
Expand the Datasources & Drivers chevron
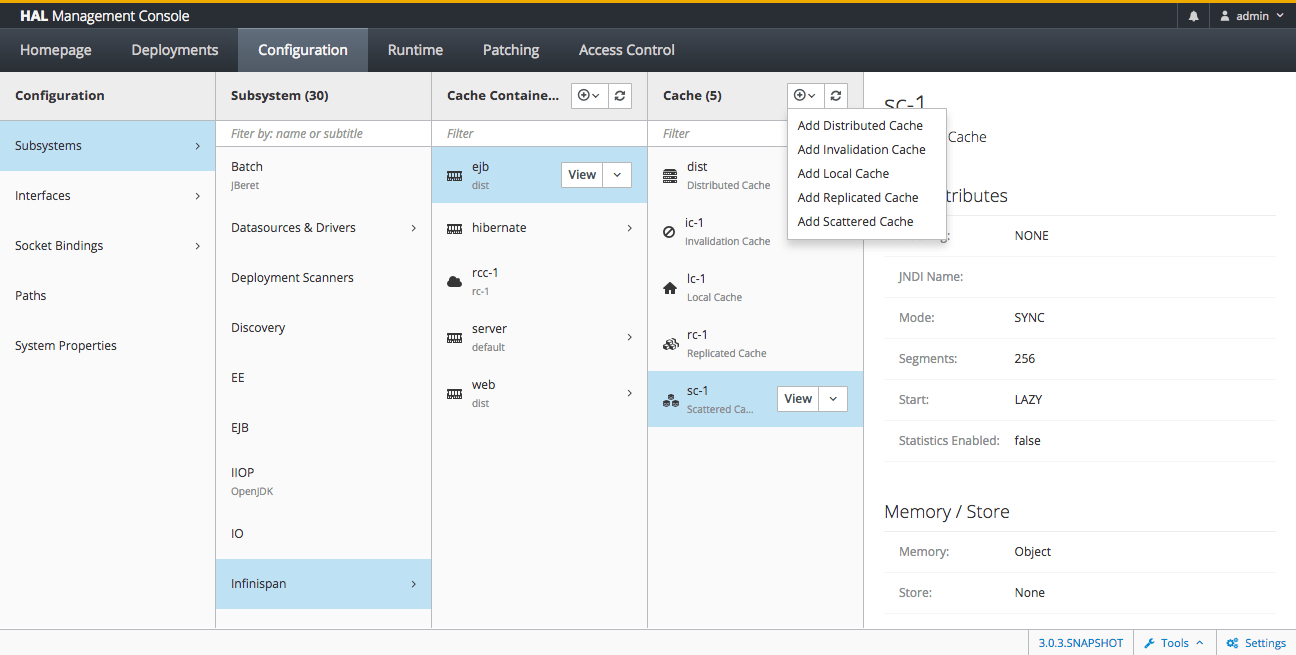(412, 227)
